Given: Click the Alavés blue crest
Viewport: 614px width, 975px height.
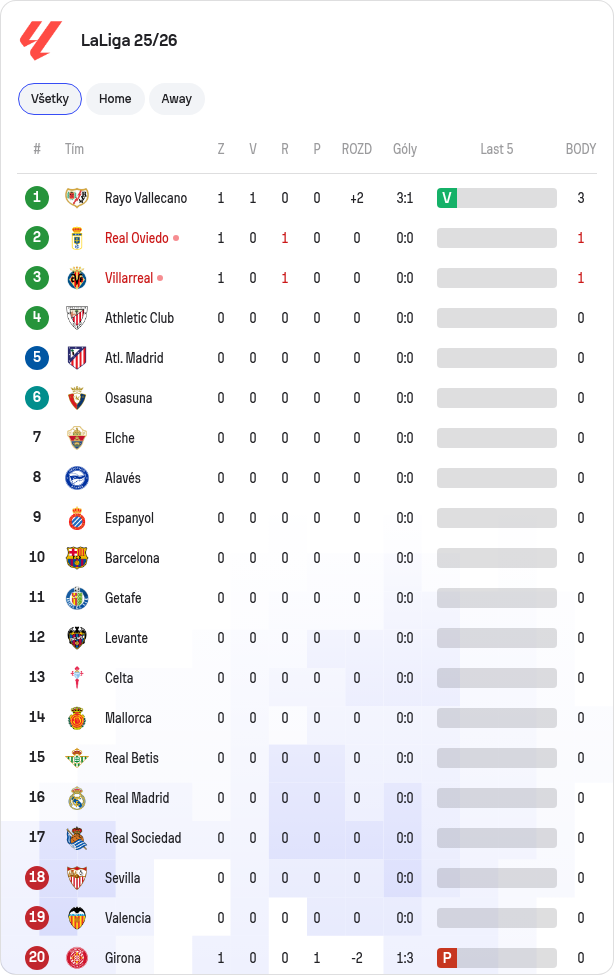Looking at the screenshot, I should click(x=77, y=478).
